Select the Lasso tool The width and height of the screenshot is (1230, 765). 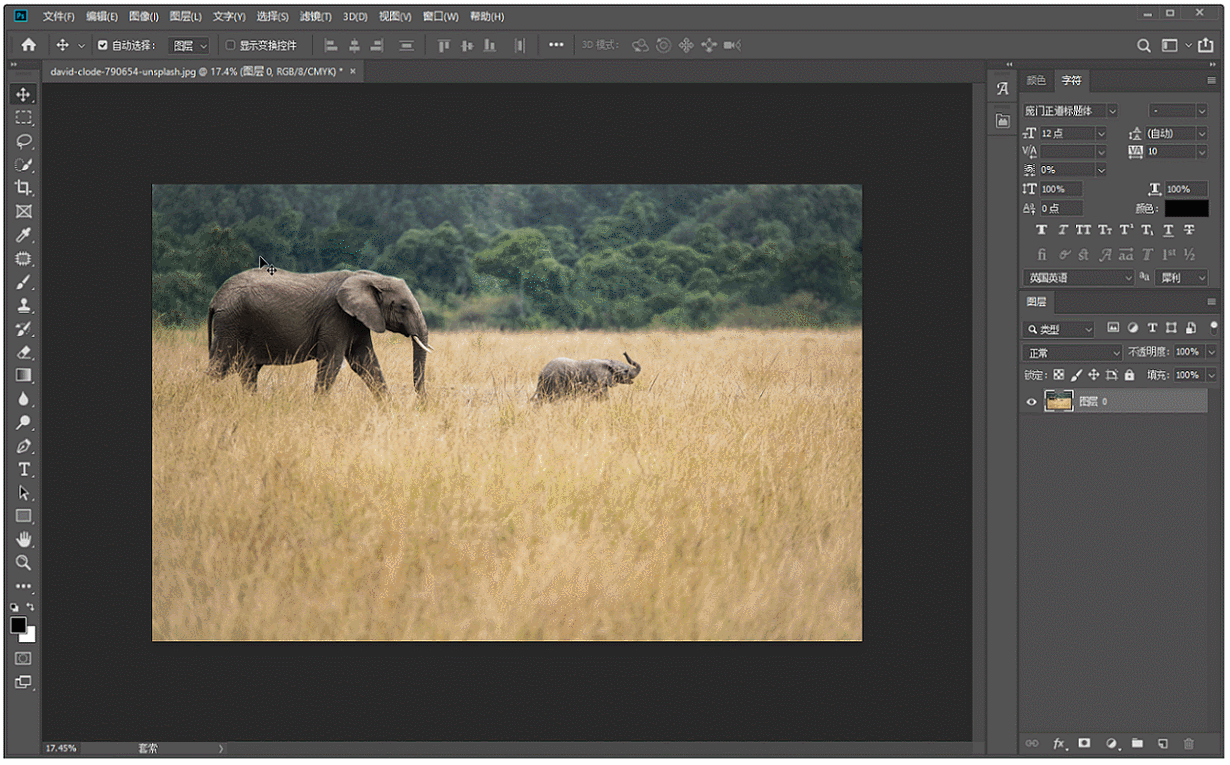23,141
